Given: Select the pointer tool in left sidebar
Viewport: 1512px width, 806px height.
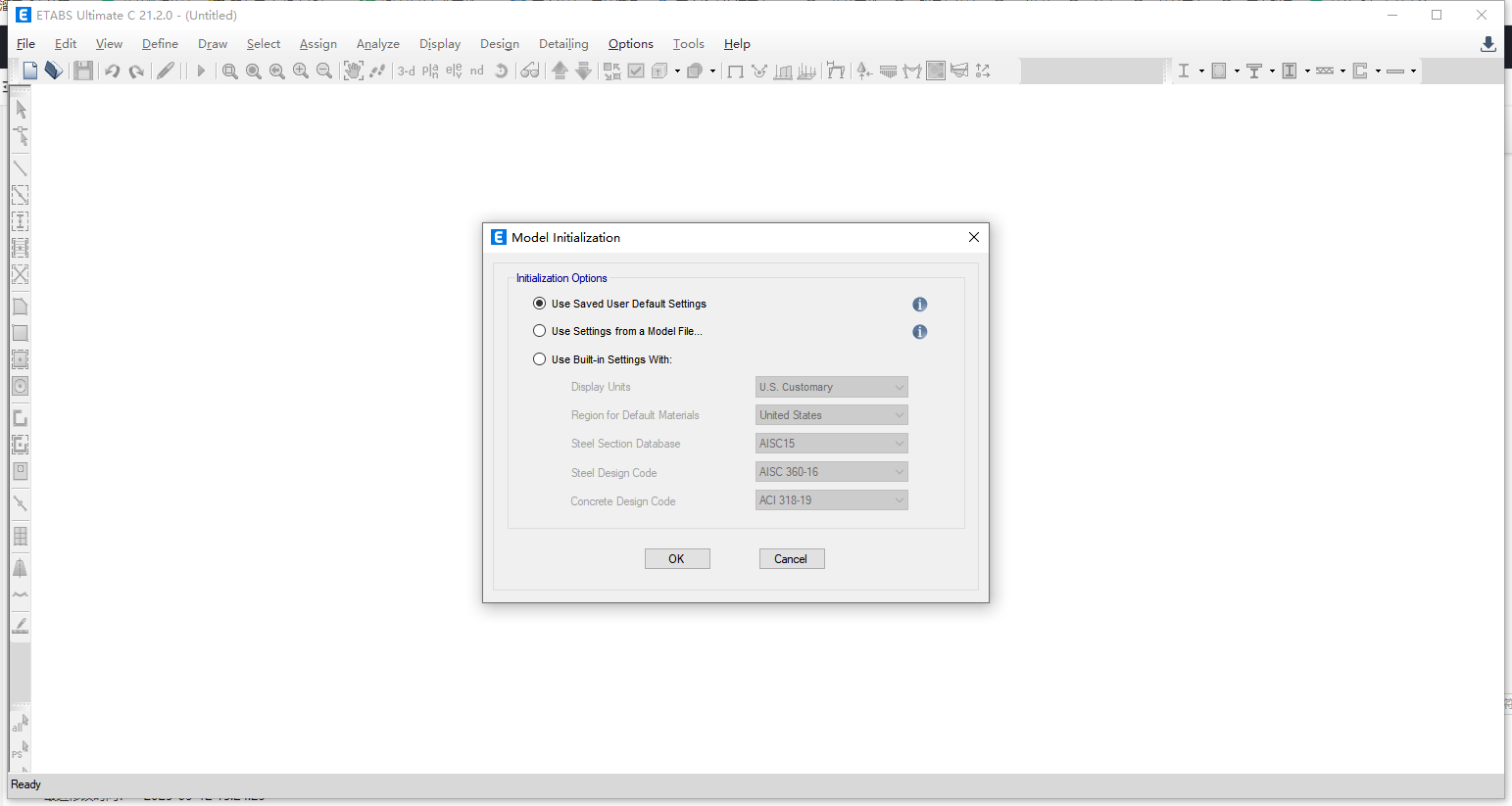Looking at the screenshot, I should [21, 110].
